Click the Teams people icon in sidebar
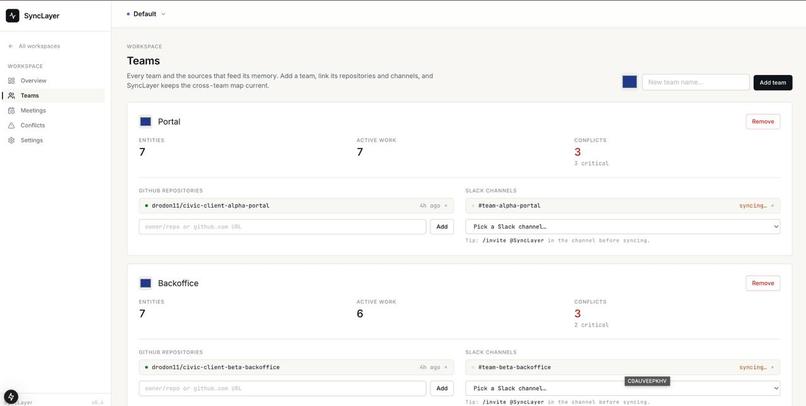The image size is (806, 406). [11, 96]
